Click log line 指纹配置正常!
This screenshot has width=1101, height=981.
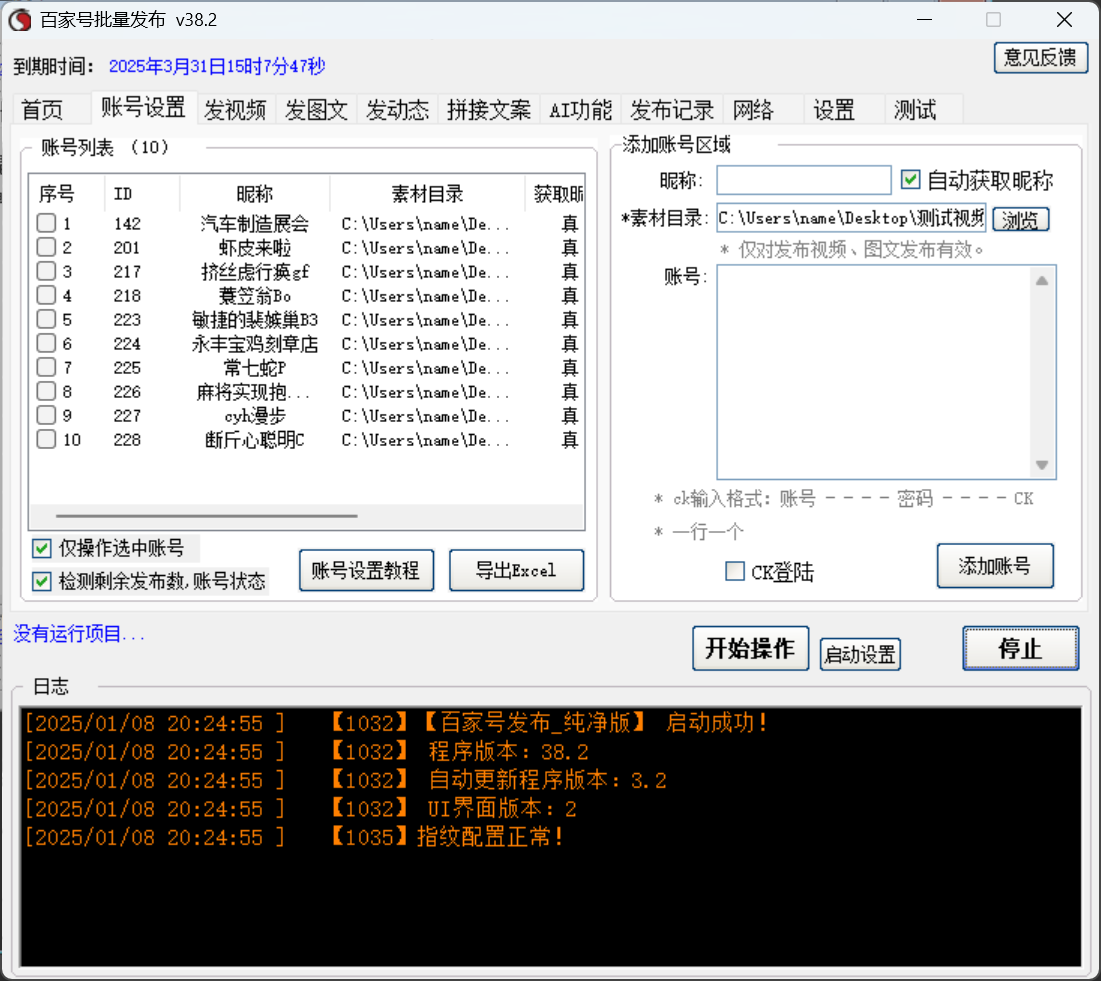[x=490, y=837]
